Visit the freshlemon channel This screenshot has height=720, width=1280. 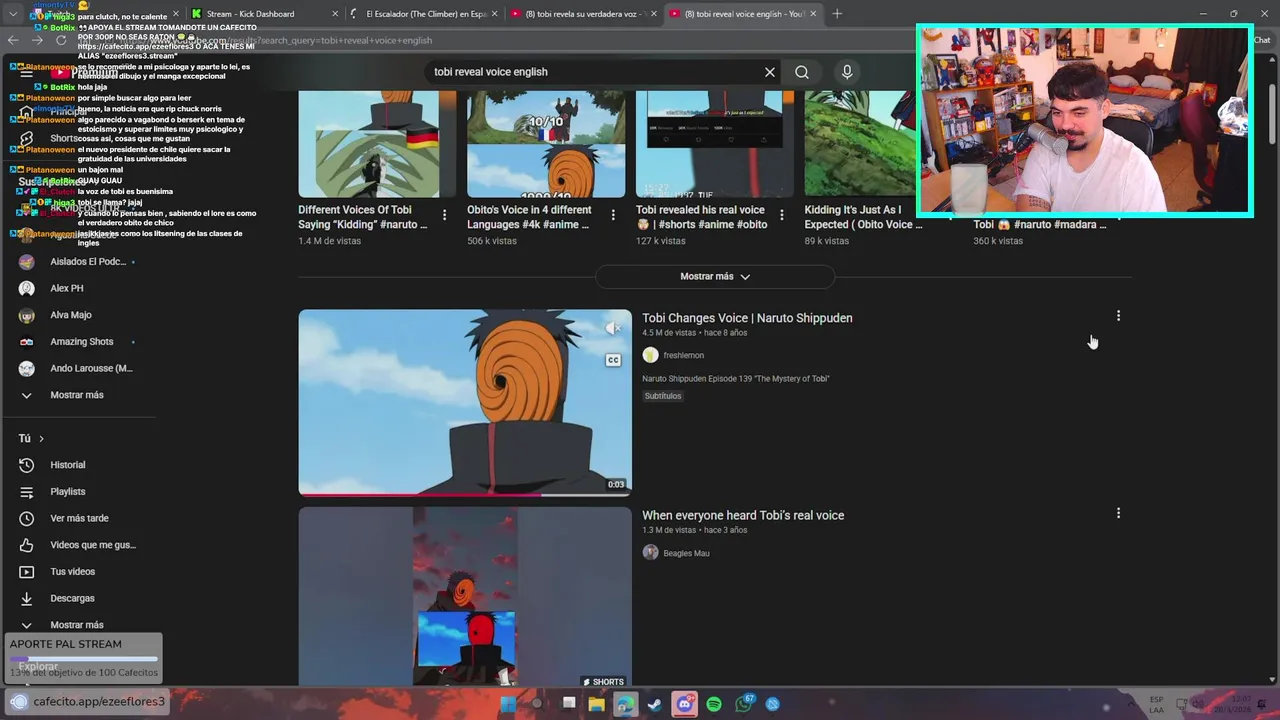click(683, 355)
